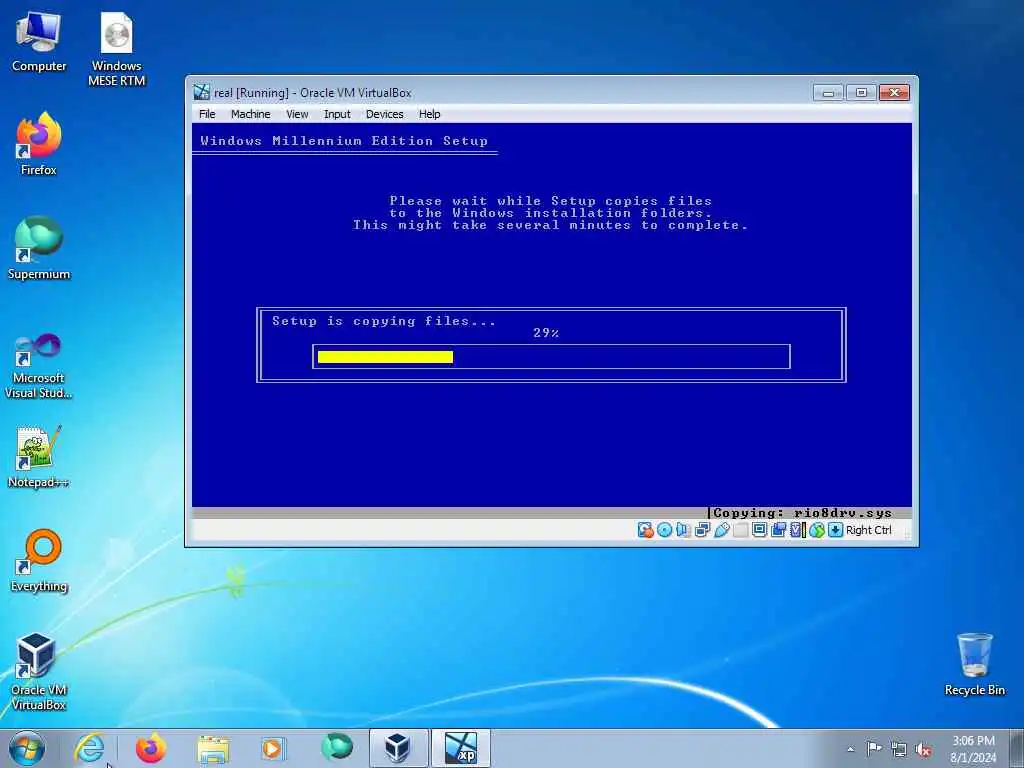Viewport: 1024px width, 768px height.
Task: Click the grayed shared folders indicator in status bar
Action: click(x=741, y=530)
